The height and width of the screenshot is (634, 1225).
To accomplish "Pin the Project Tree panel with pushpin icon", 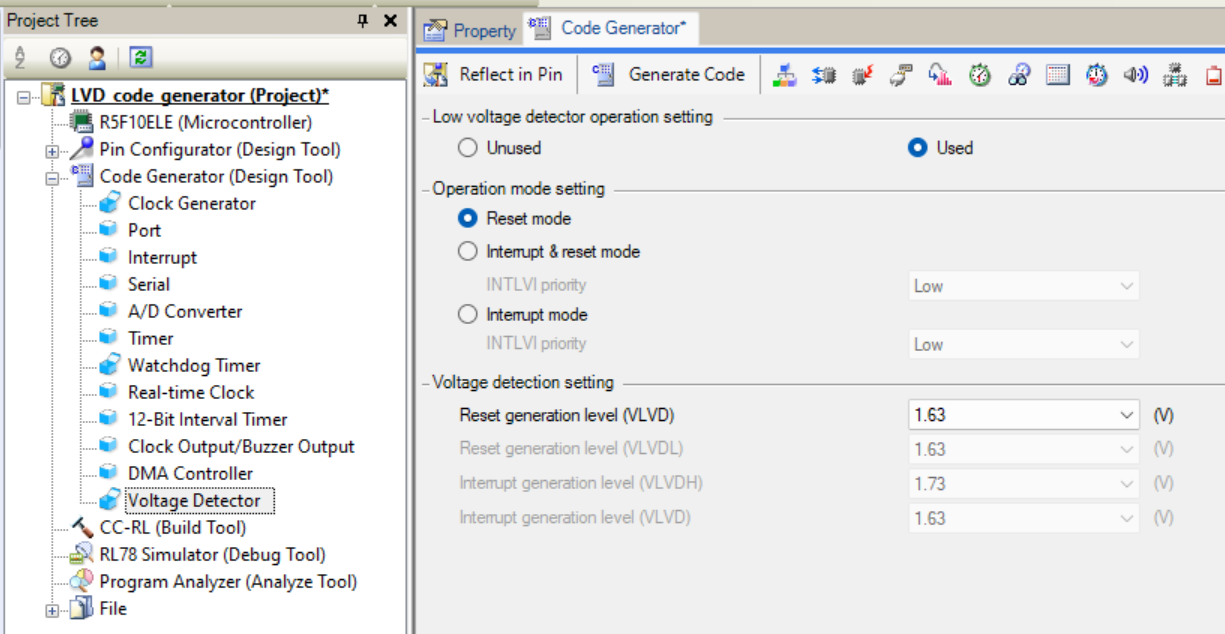I will pyautogui.click(x=363, y=20).
